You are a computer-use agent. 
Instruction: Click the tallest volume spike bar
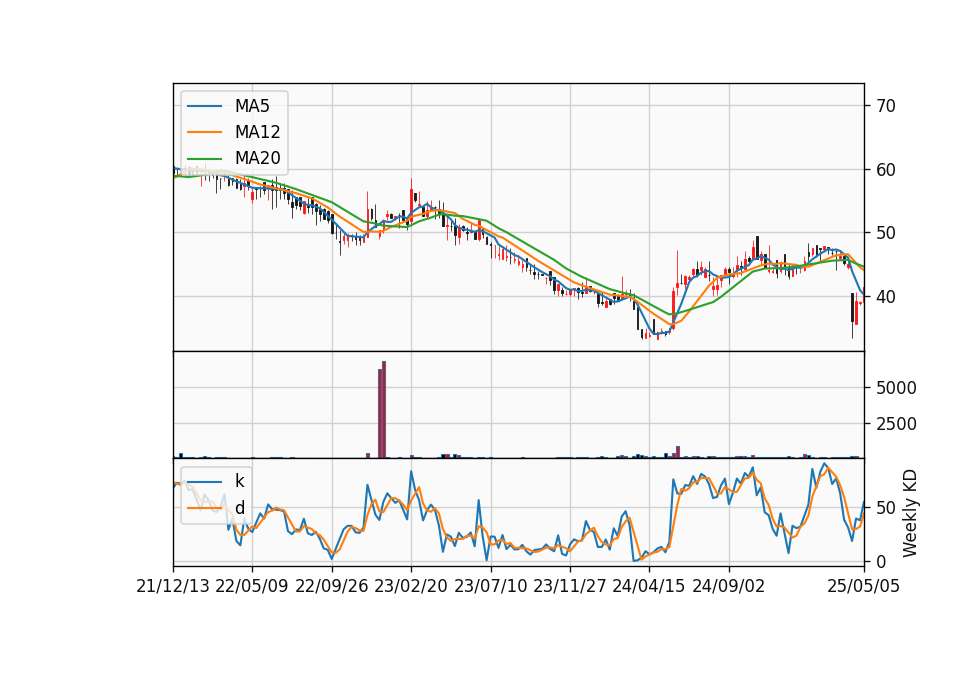click(x=384, y=410)
